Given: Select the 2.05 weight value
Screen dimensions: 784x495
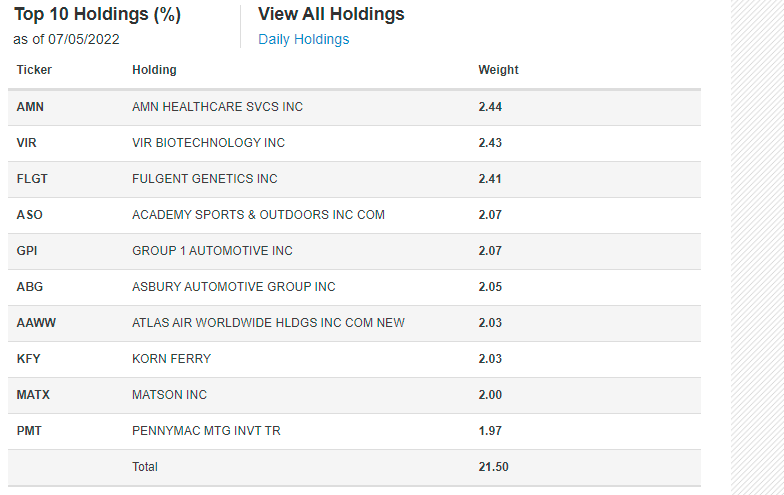Looking at the screenshot, I should point(490,287).
